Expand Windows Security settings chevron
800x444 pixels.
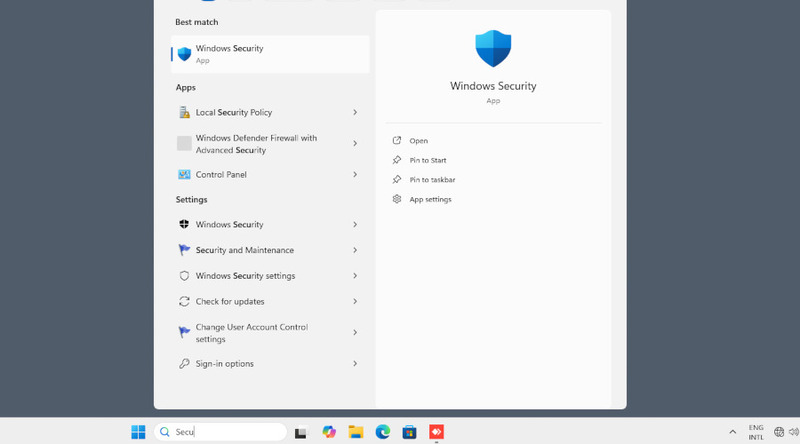click(355, 276)
